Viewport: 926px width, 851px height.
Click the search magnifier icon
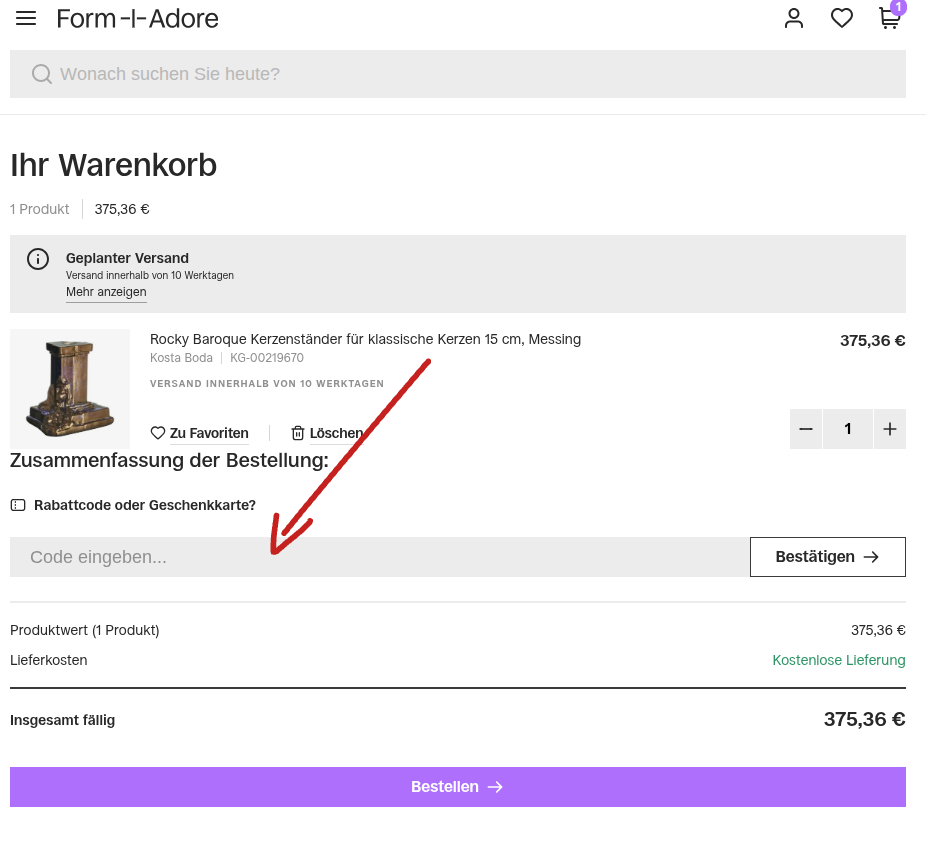tap(41, 74)
